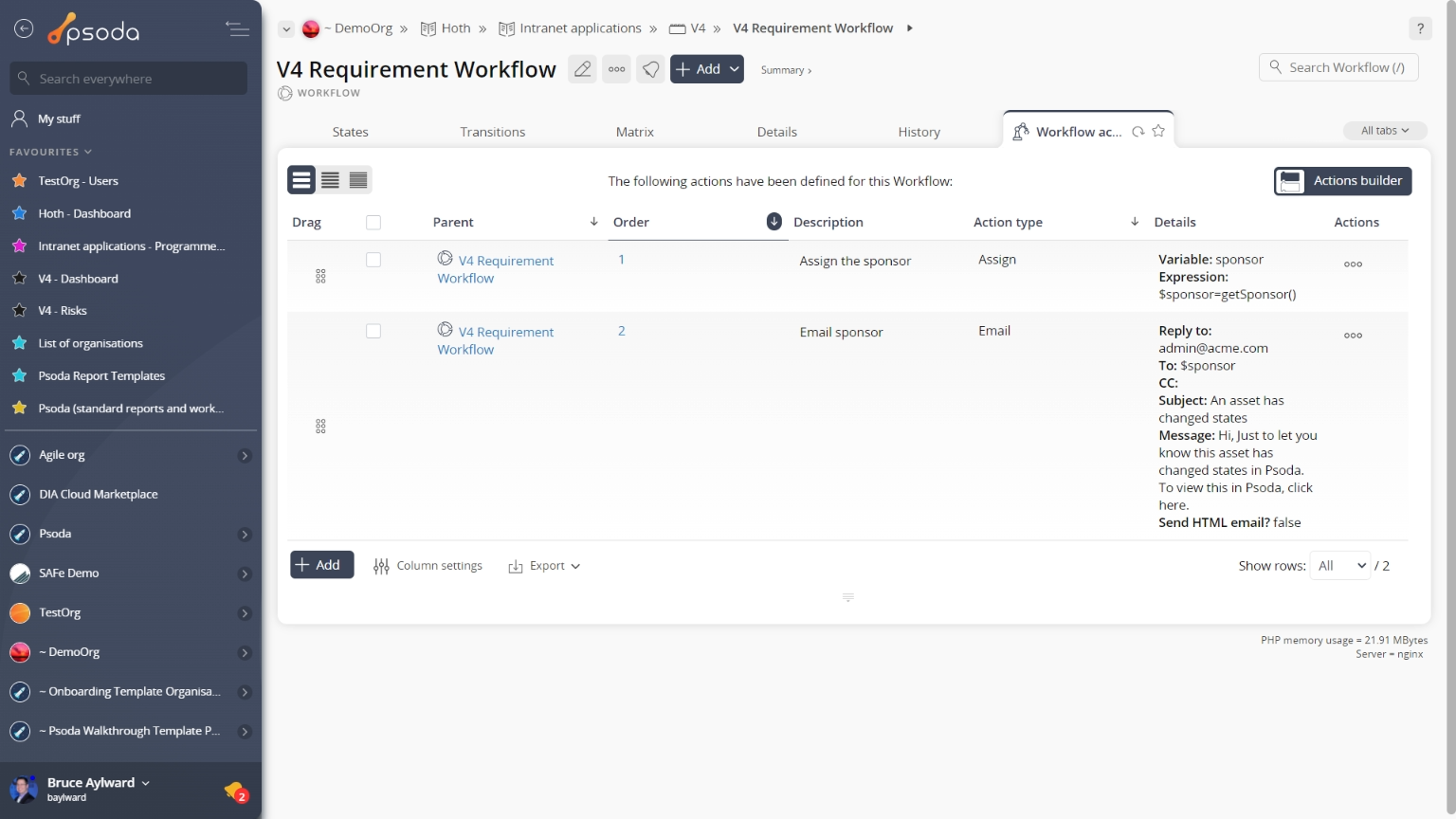
Task: Toggle the select all rows checkbox
Action: pyautogui.click(x=373, y=222)
